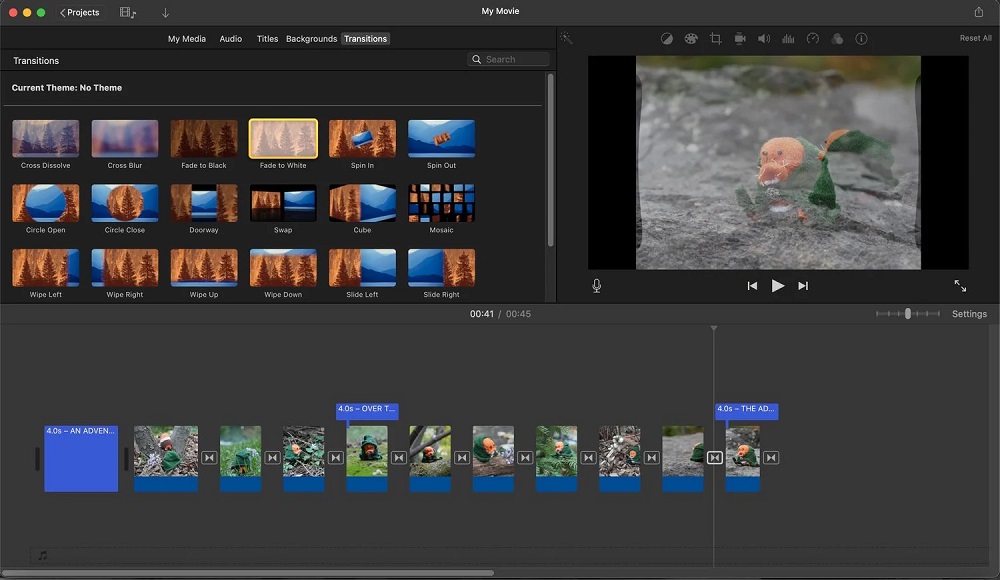Click the timeline zoom slider
The width and height of the screenshot is (1000, 580).
pyautogui.click(x=908, y=314)
